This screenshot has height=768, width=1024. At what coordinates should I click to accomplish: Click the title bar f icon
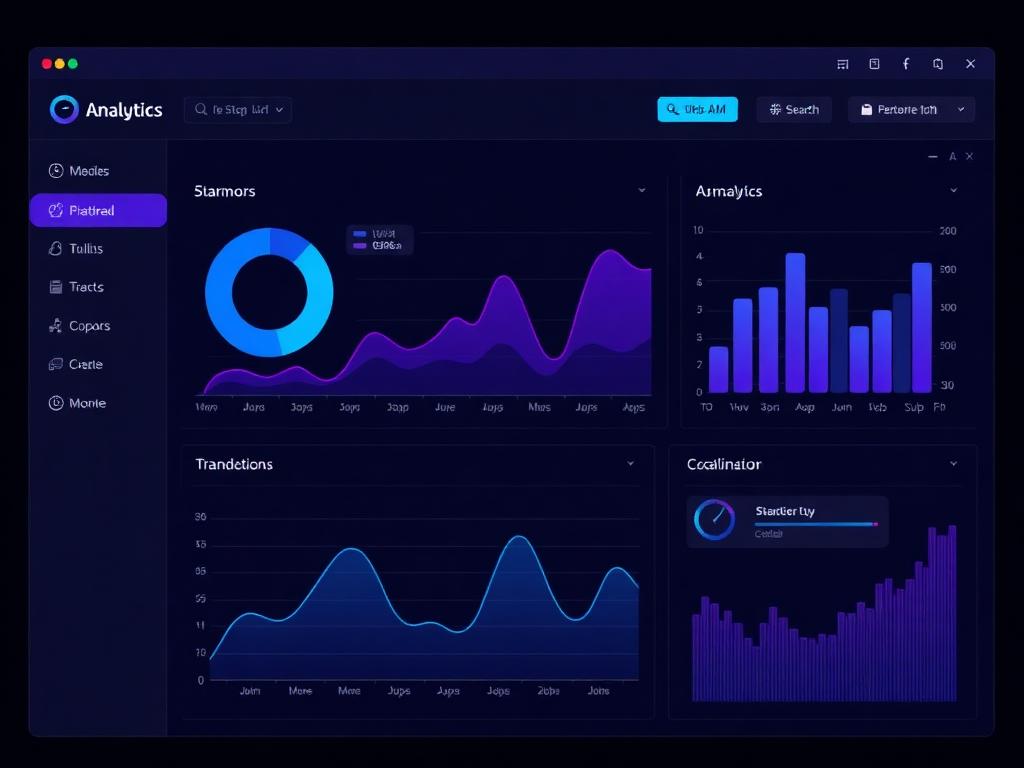coord(906,63)
